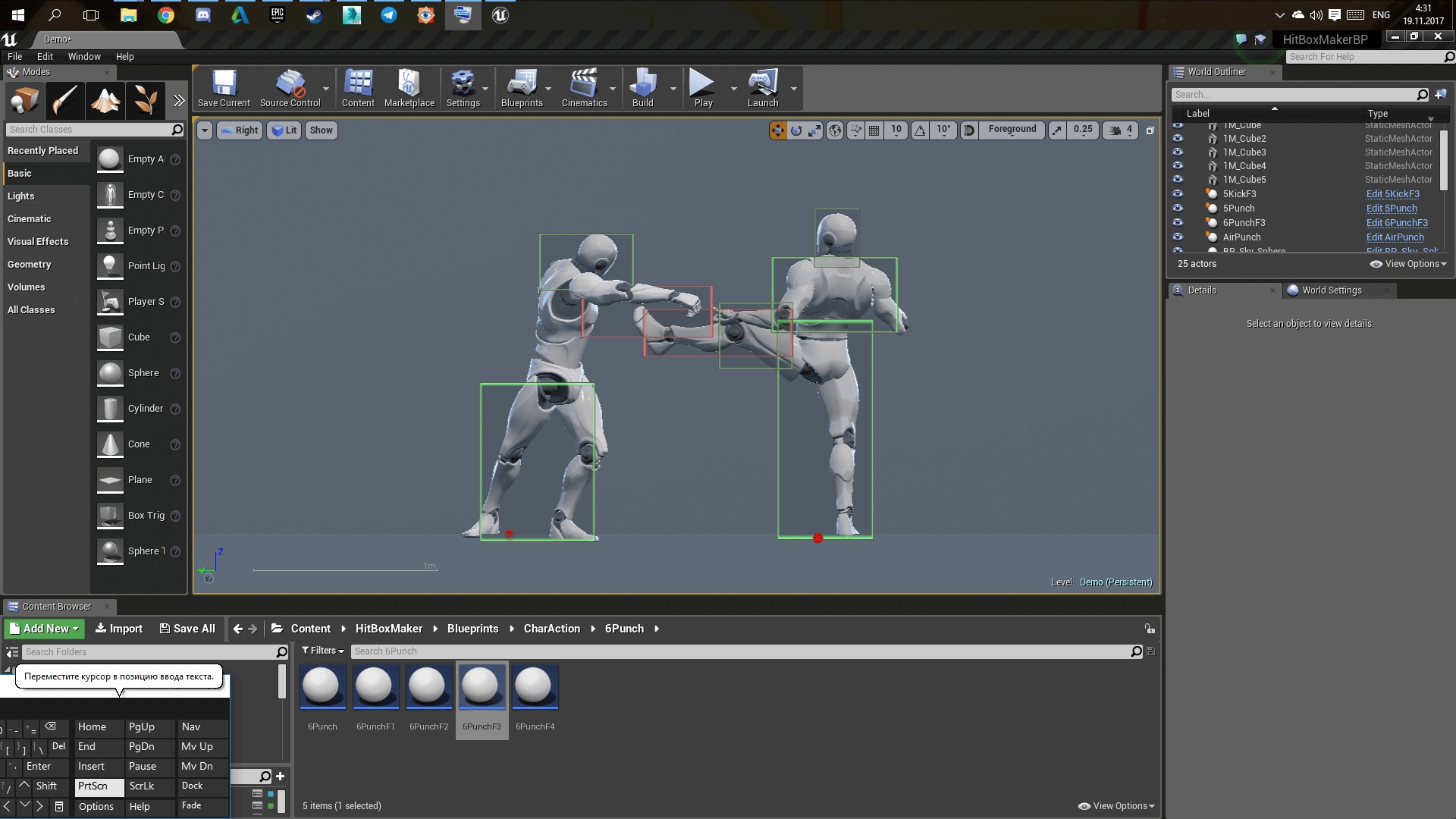Viewport: 1456px width, 819px height.
Task: Open the Right view perspective dropdown
Action: click(x=240, y=130)
